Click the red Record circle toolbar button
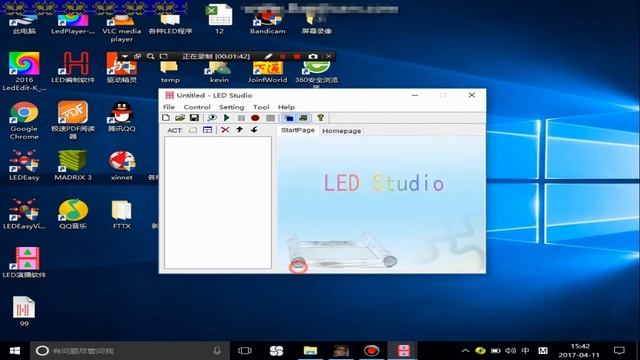The height and width of the screenshot is (360, 640). click(x=255, y=118)
